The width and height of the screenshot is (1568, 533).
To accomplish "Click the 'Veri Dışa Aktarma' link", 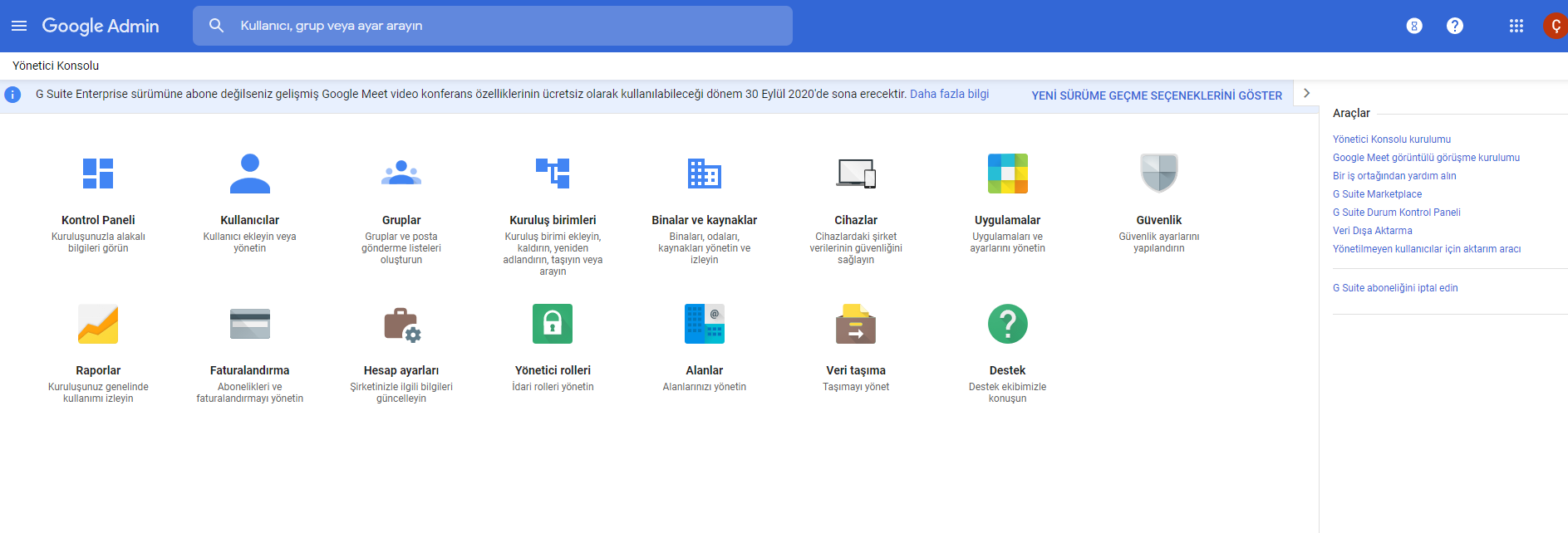I will [x=1372, y=231].
